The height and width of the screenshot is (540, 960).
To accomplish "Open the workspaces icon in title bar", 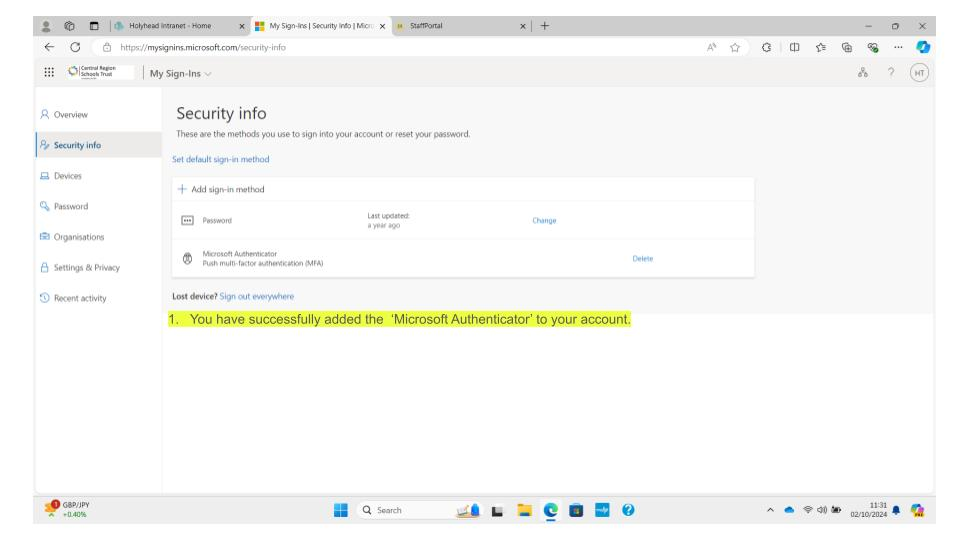I will point(69,26).
